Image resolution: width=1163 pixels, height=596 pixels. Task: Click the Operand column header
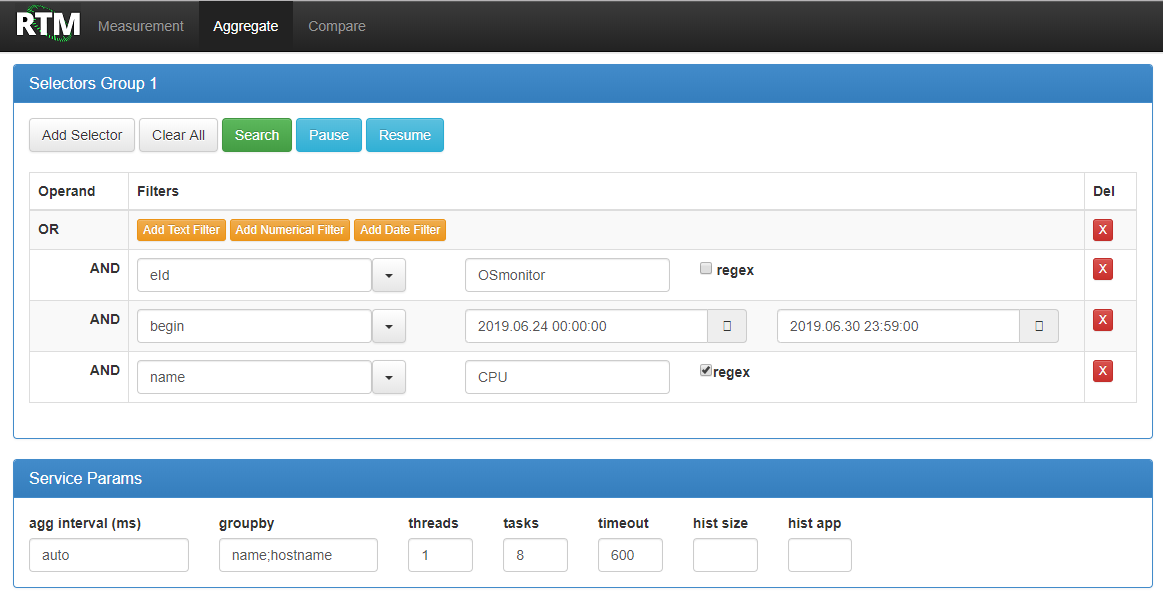point(67,191)
